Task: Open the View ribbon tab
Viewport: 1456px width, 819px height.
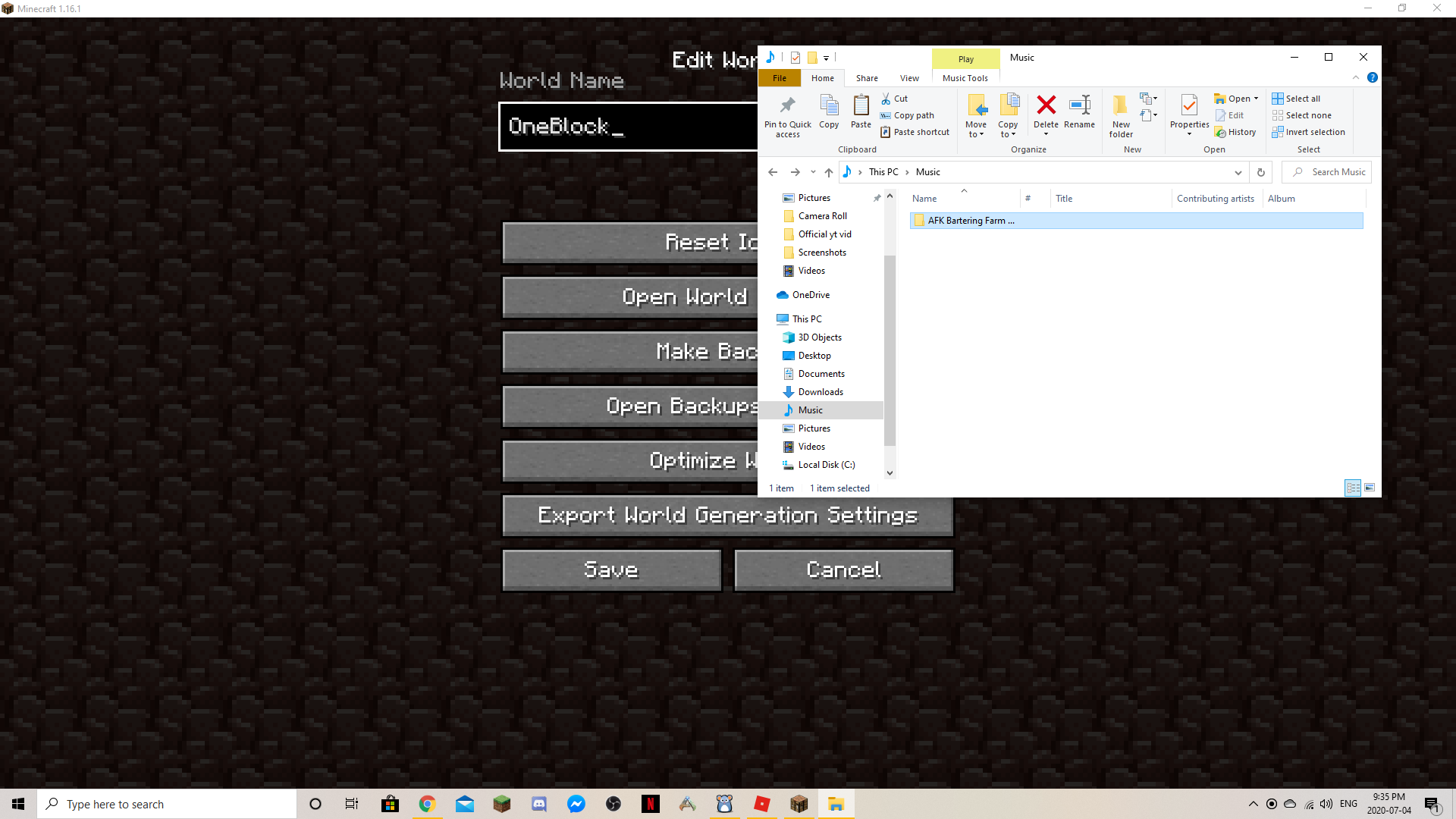Action: [909, 78]
